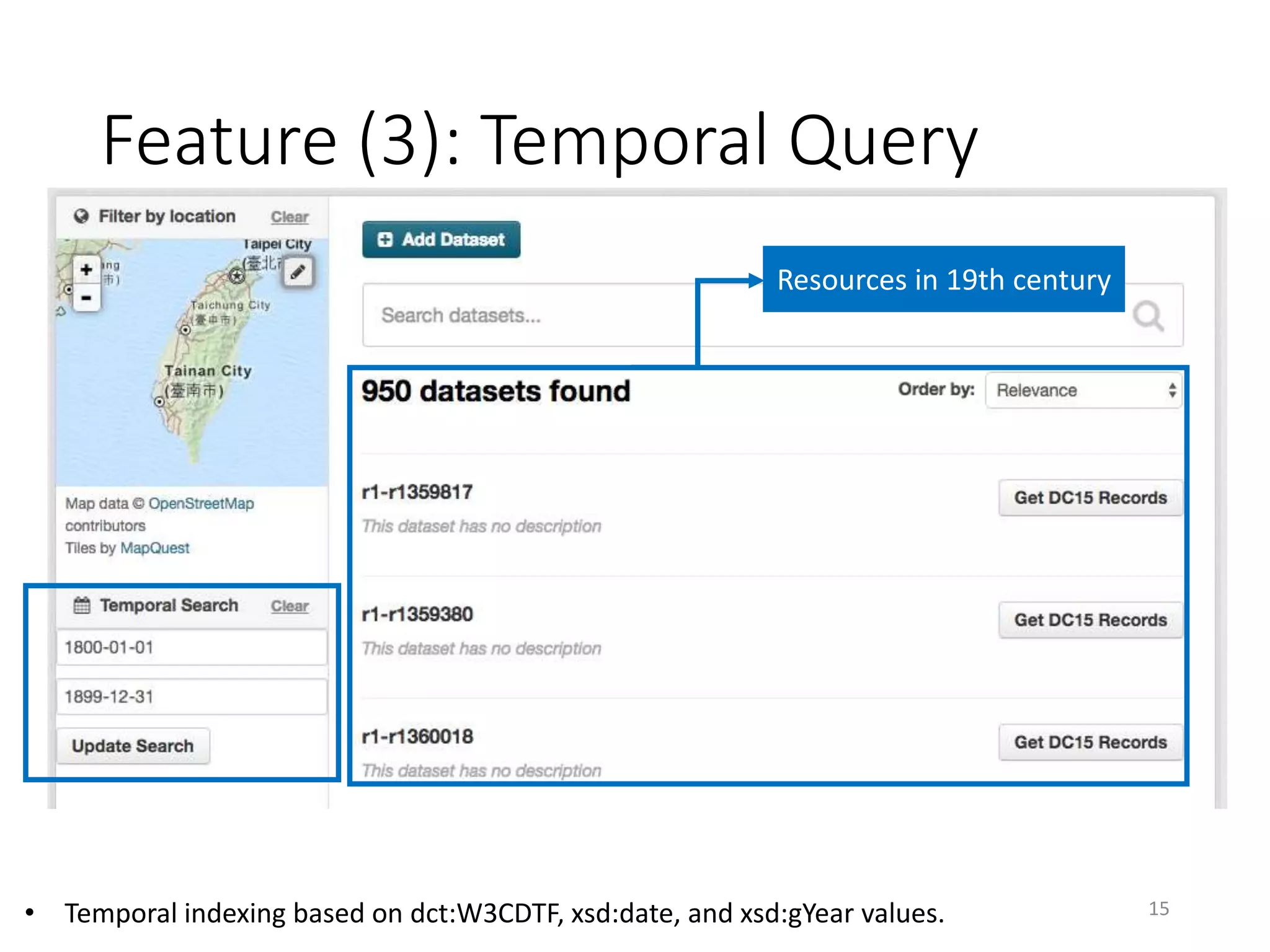Open dataset r1-r1359817
This screenshot has height=952, width=1270.
pyautogui.click(x=417, y=492)
